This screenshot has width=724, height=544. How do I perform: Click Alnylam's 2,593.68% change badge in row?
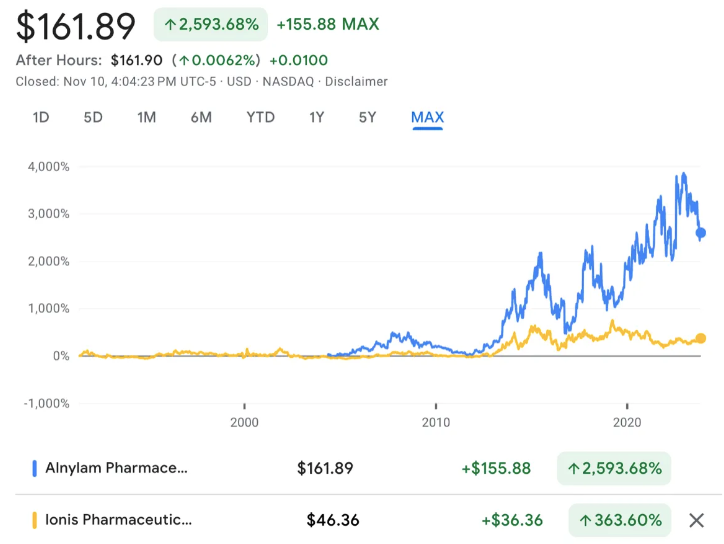coord(616,467)
